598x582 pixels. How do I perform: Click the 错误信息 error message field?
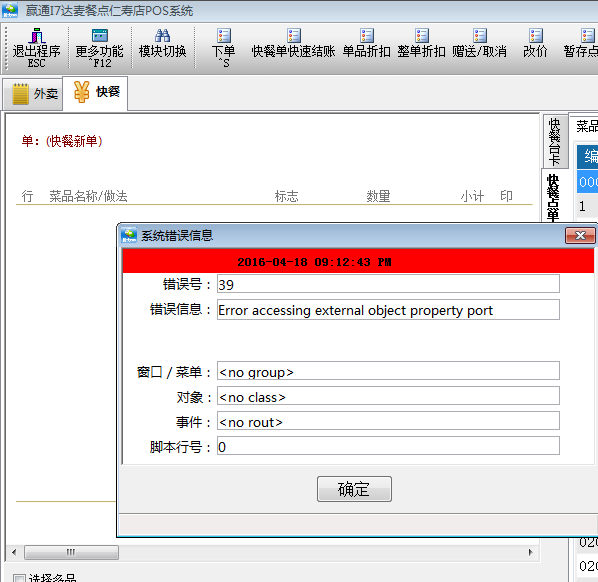388,310
